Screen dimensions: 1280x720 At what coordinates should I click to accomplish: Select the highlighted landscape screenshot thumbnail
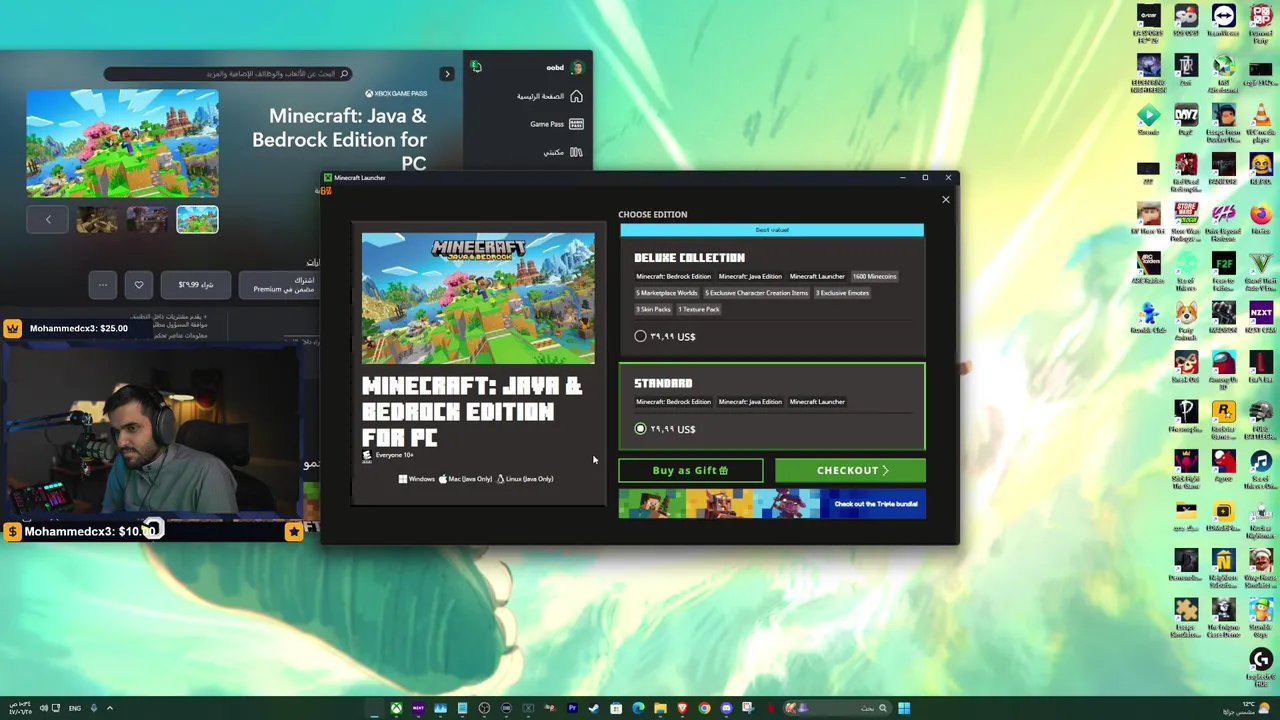click(197, 219)
